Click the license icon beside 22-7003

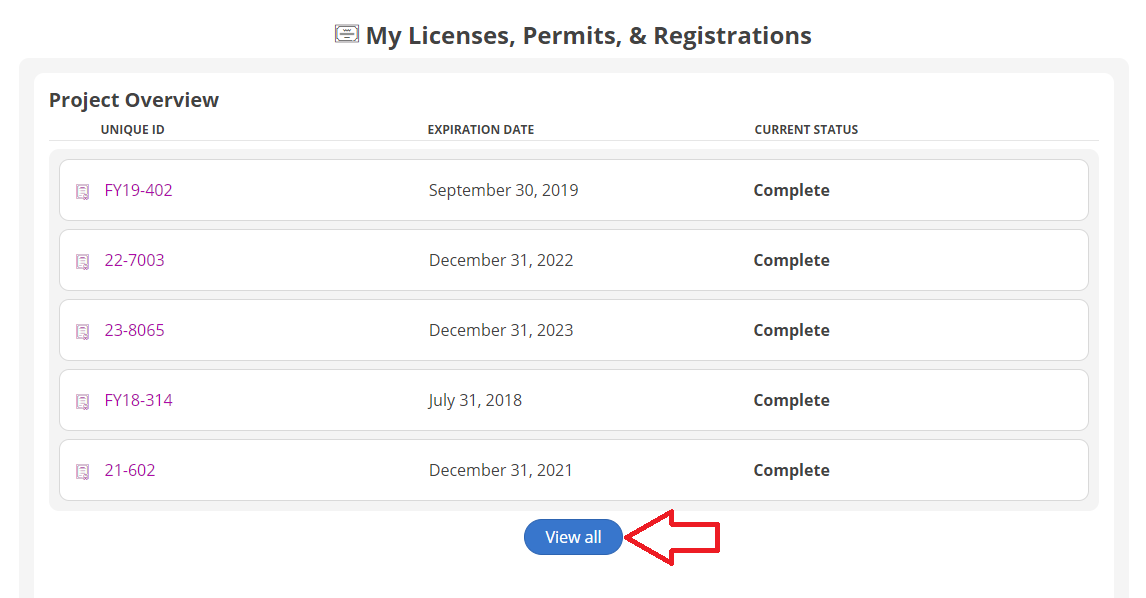(83, 261)
